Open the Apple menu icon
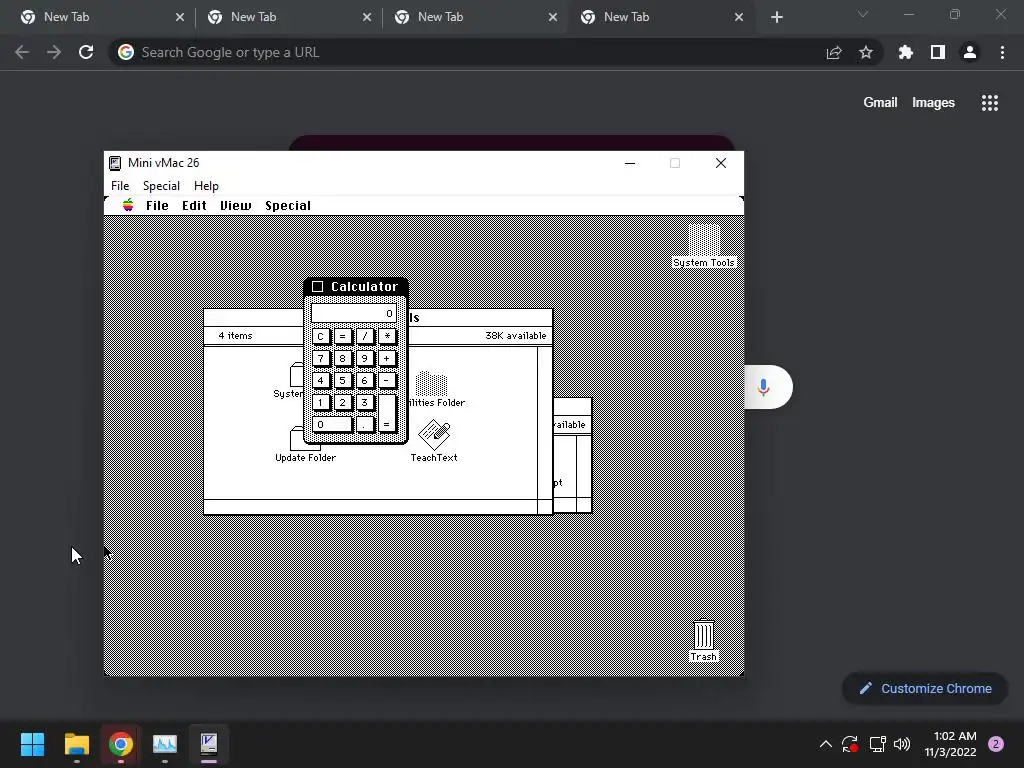The height and width of the screenshot is (768, 1024). pos(128,205)
